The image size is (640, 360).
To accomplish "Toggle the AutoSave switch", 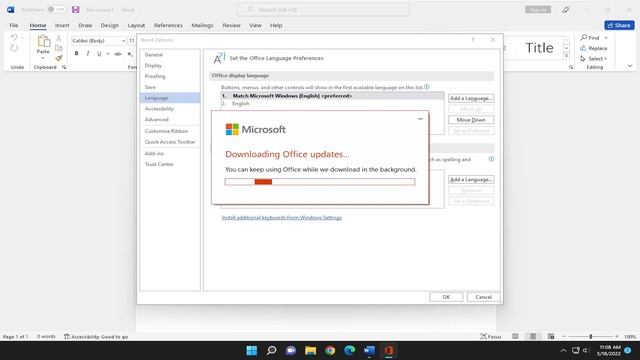I will (x=57, y=9).
